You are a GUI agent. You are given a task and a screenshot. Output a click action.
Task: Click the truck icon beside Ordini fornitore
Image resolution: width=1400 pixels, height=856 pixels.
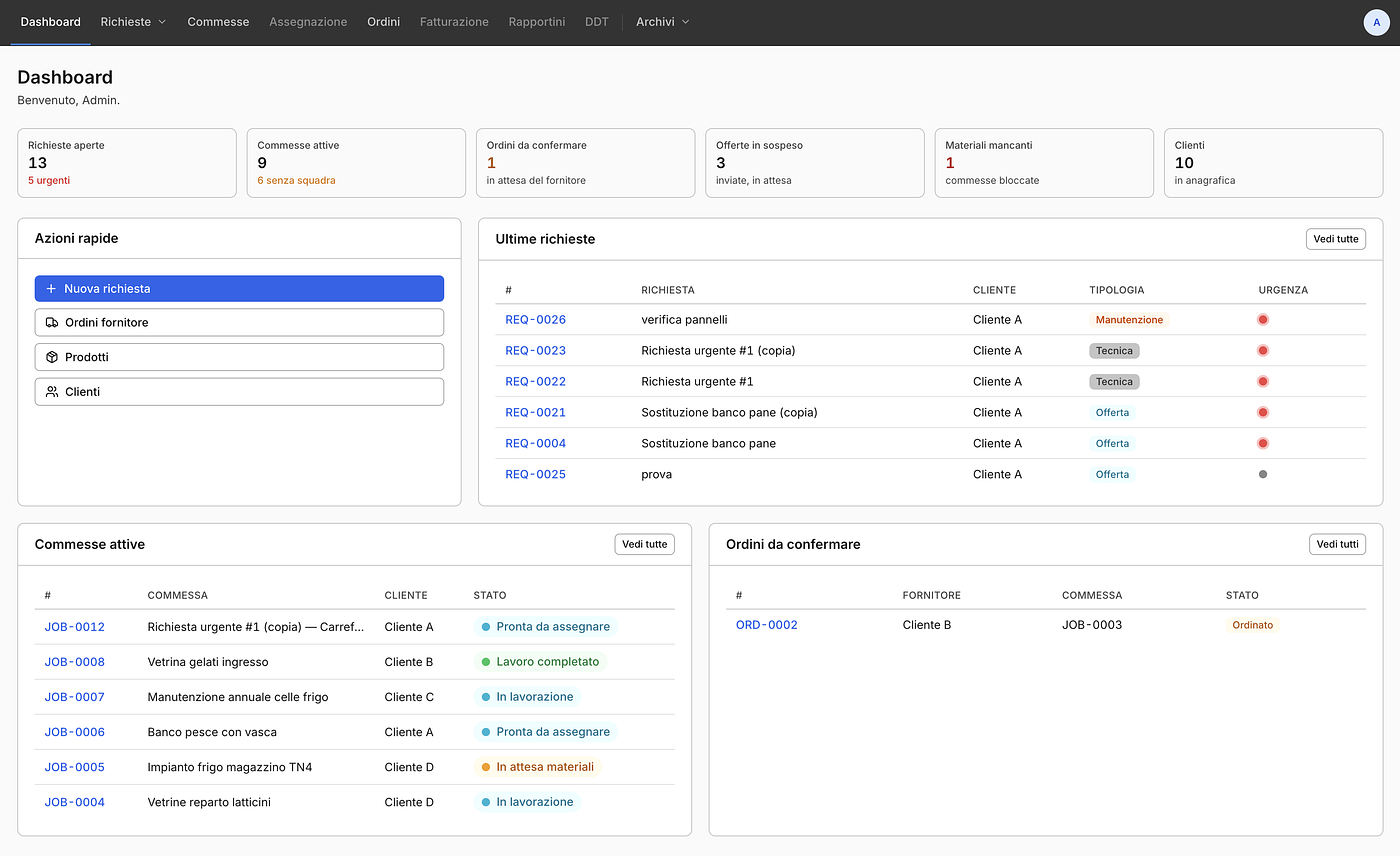52,323
